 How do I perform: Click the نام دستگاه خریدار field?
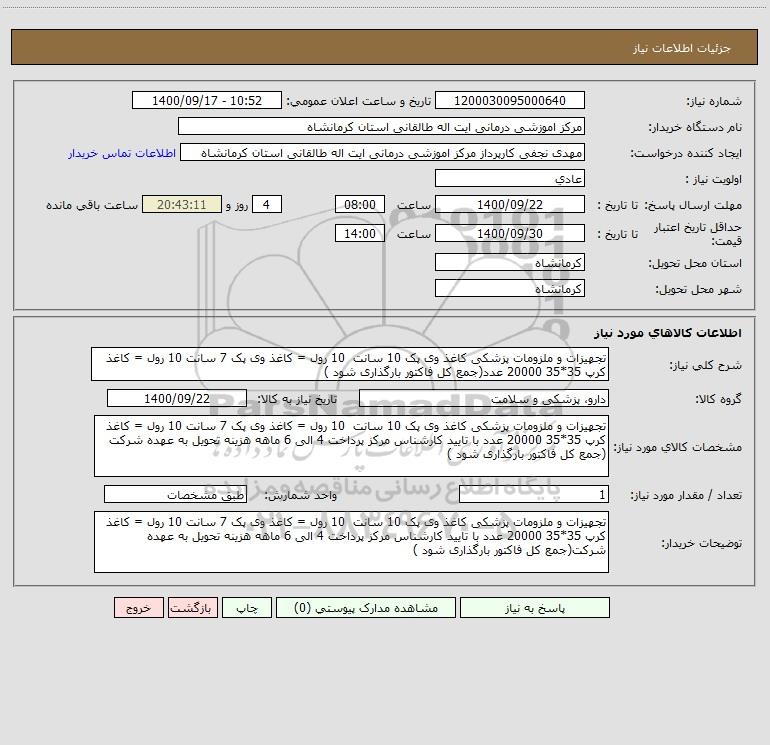[x=381, y=126]
